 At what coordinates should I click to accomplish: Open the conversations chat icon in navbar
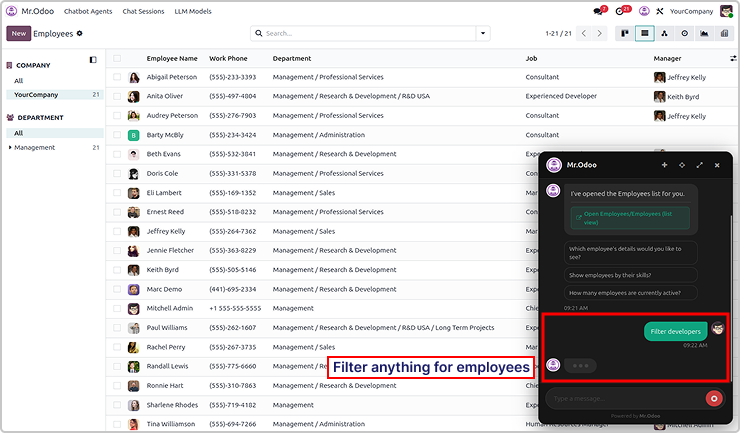pos(598,11)
